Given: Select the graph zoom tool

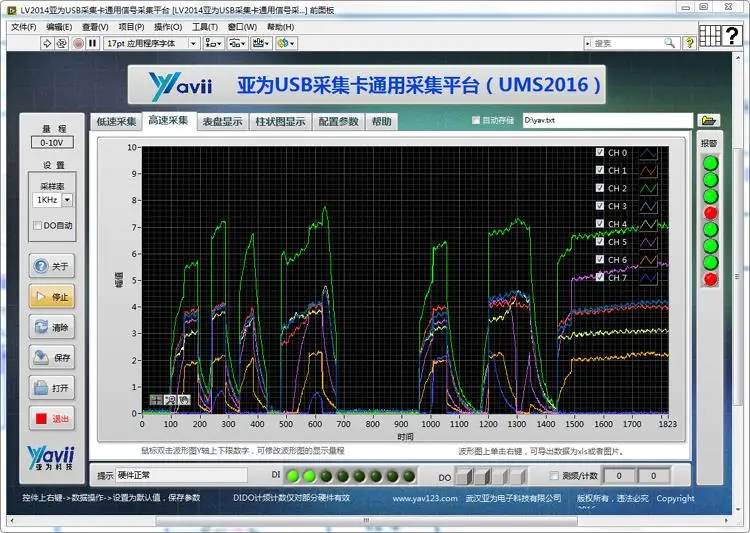Looking at the screenshot, I should 170,399.
